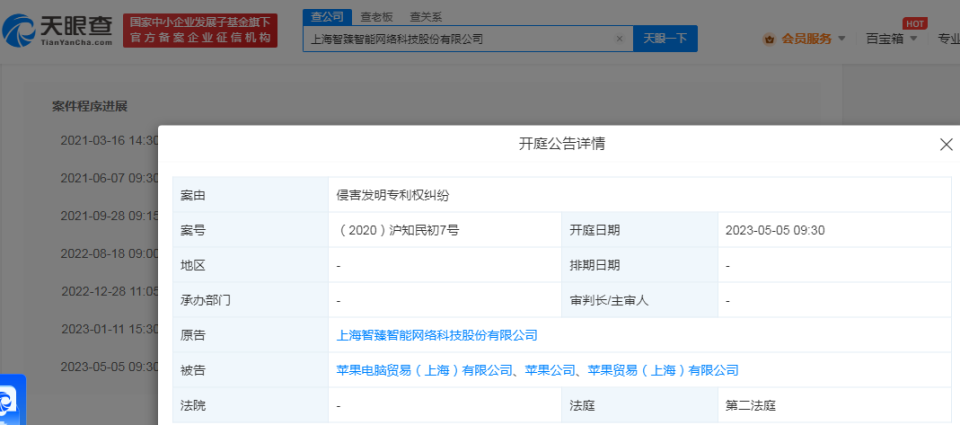Expand the 会员服务 dropdown arrow
The image size is (960, 425).
point(841,39)
